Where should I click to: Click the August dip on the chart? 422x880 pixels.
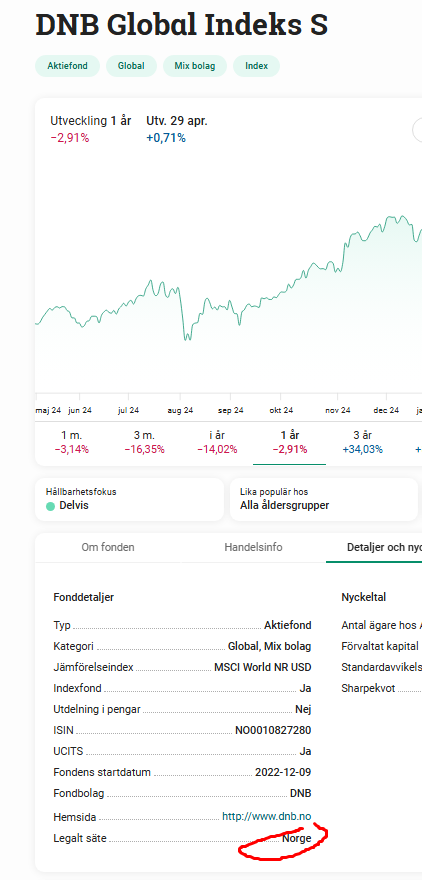point(187,337)
